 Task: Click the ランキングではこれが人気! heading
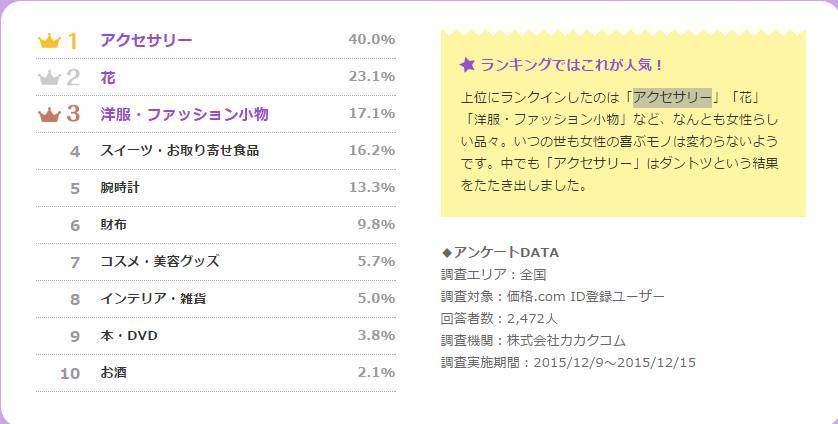[x=572, y=65]
